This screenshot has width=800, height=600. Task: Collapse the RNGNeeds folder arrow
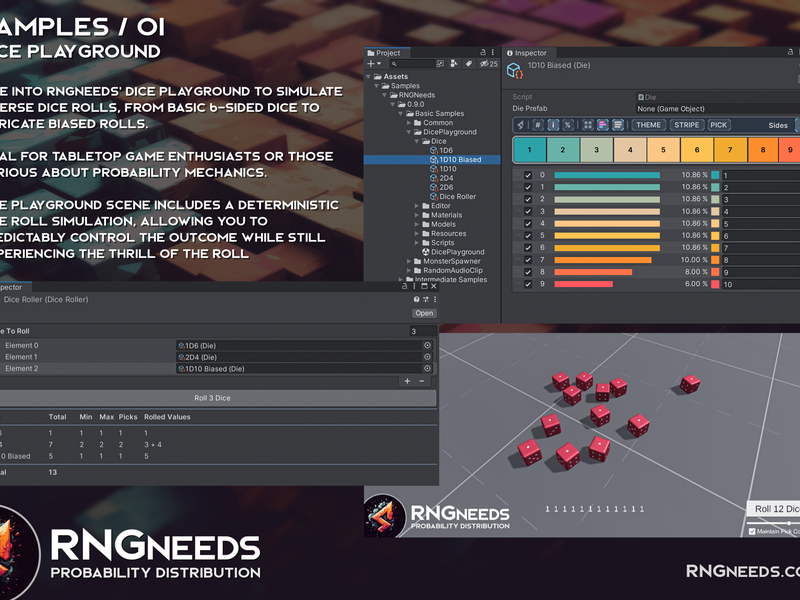pyautogui.click(x=384, y=95)
